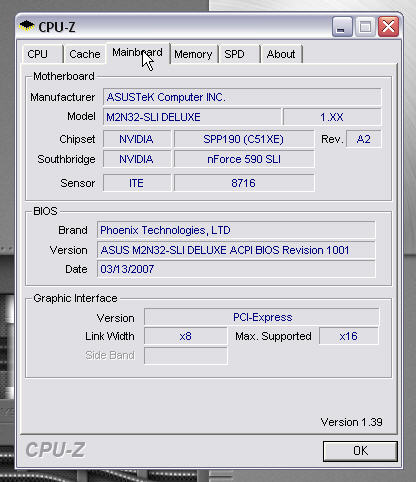Click the Manufacturer field ASUSTeK Computer INC.
Screen dimensions: 416x482
pyautogui.click(x=242, y=97)
